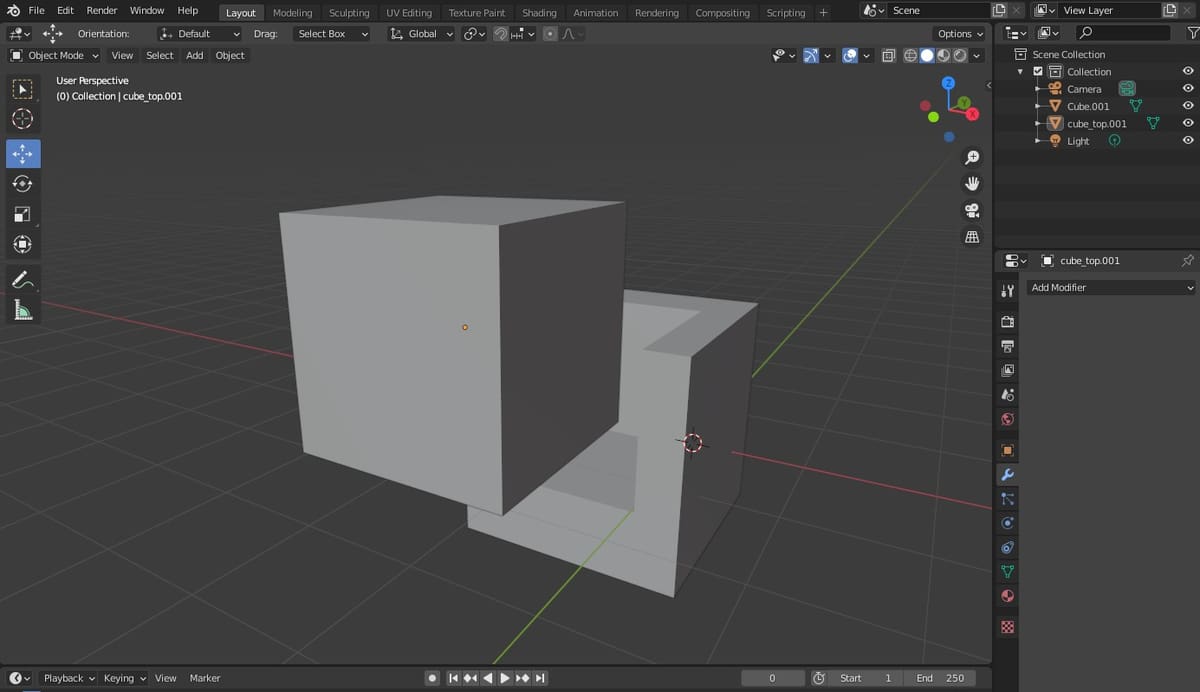Switch to the Modeling workspace tab

click(292, 13)
